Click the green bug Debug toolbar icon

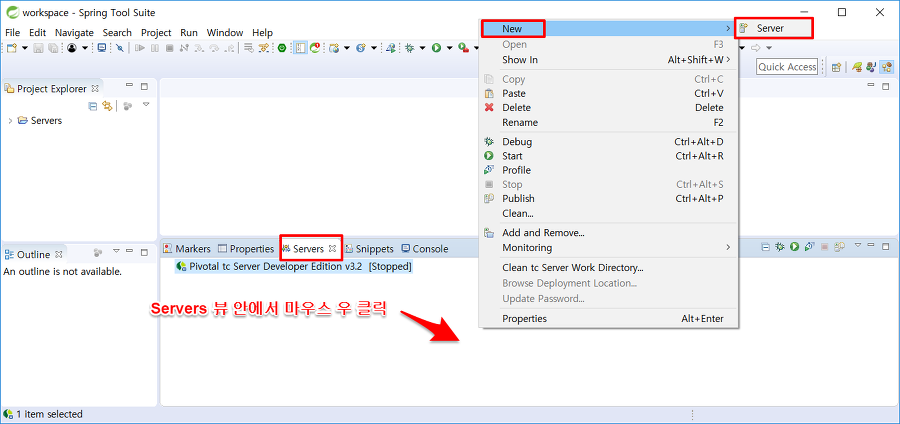409,48
